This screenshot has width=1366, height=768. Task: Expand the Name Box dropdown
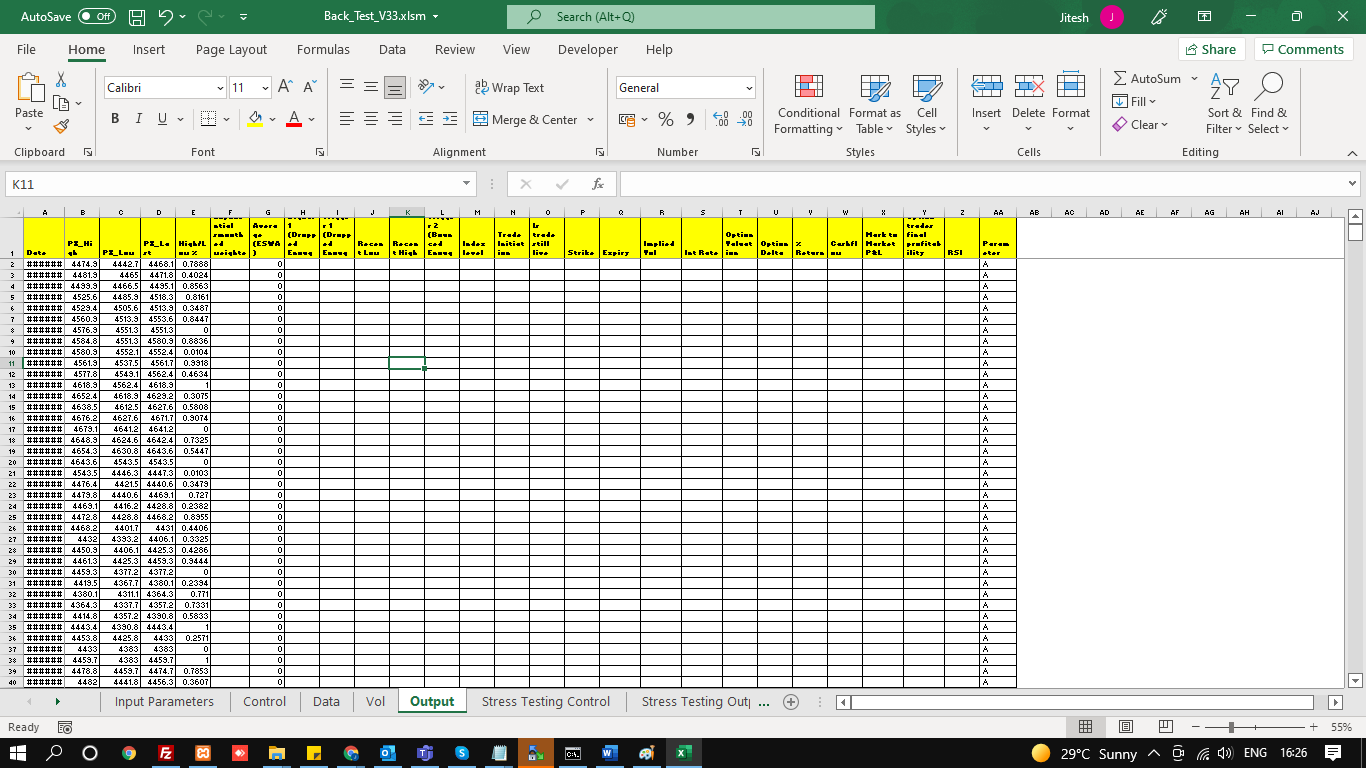pyautogui.click(x=467, y=184)
